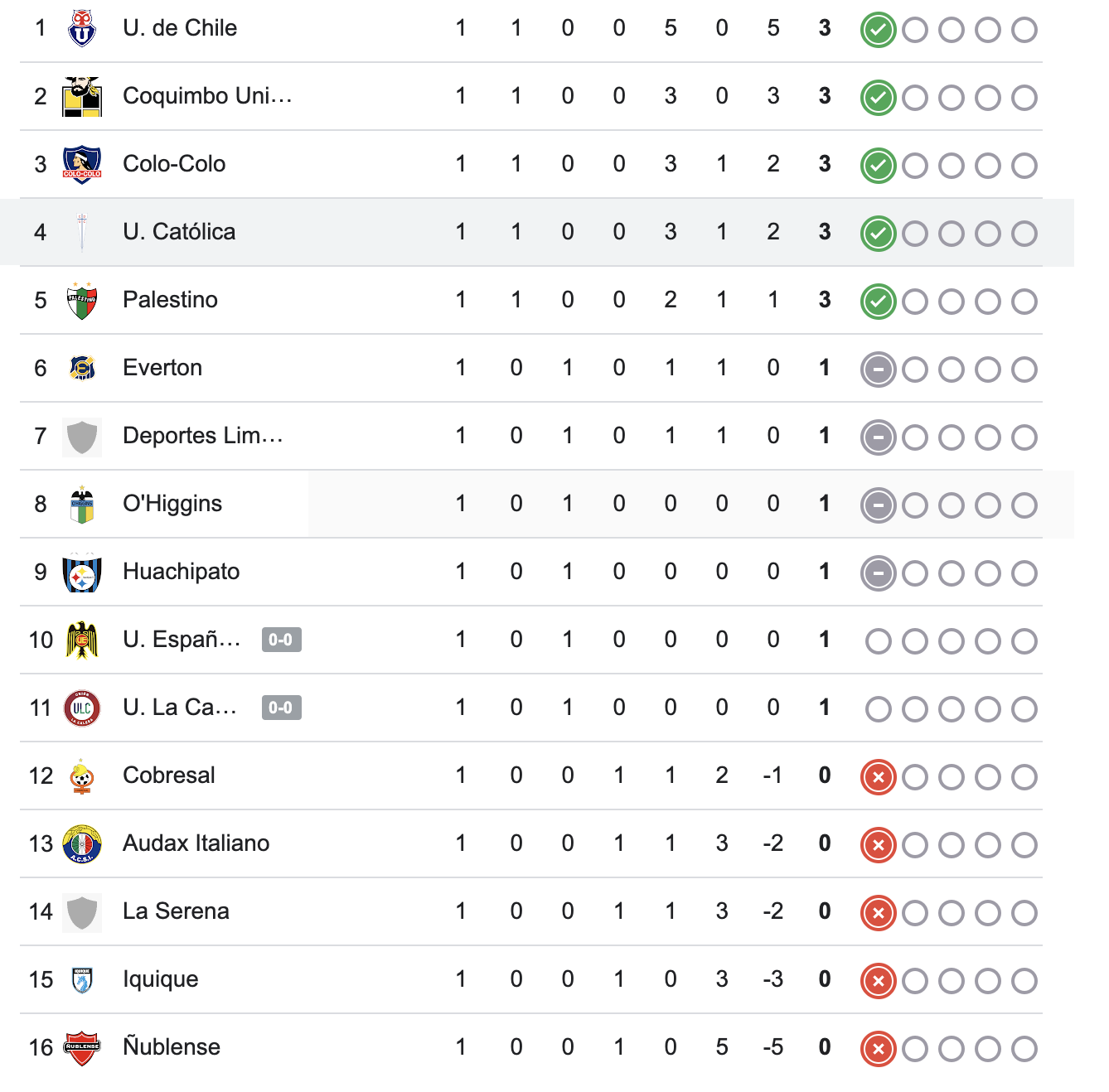Click the Audax Italiano crest
The height and width of the screenshot is (1092, 1109).
click(81, 843)
